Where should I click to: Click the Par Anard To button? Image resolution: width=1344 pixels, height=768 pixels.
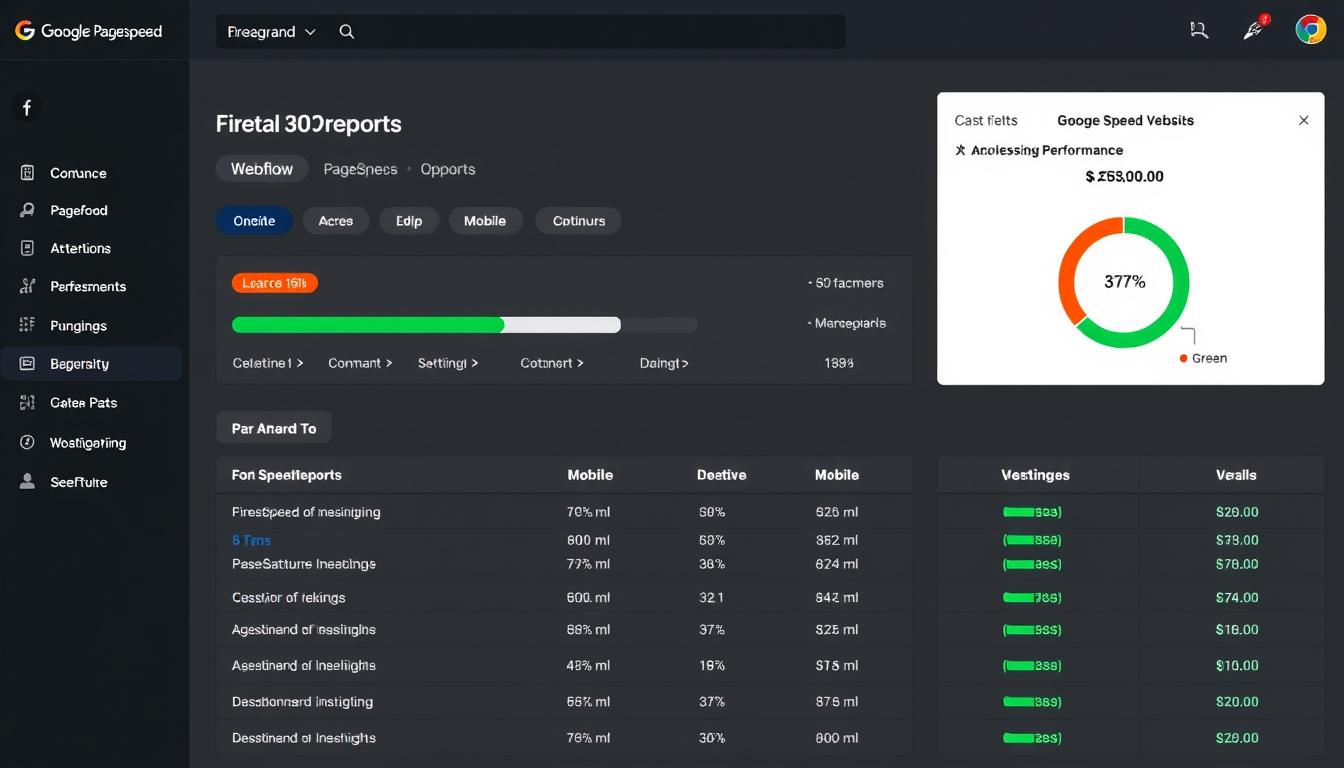coord(274,428)
